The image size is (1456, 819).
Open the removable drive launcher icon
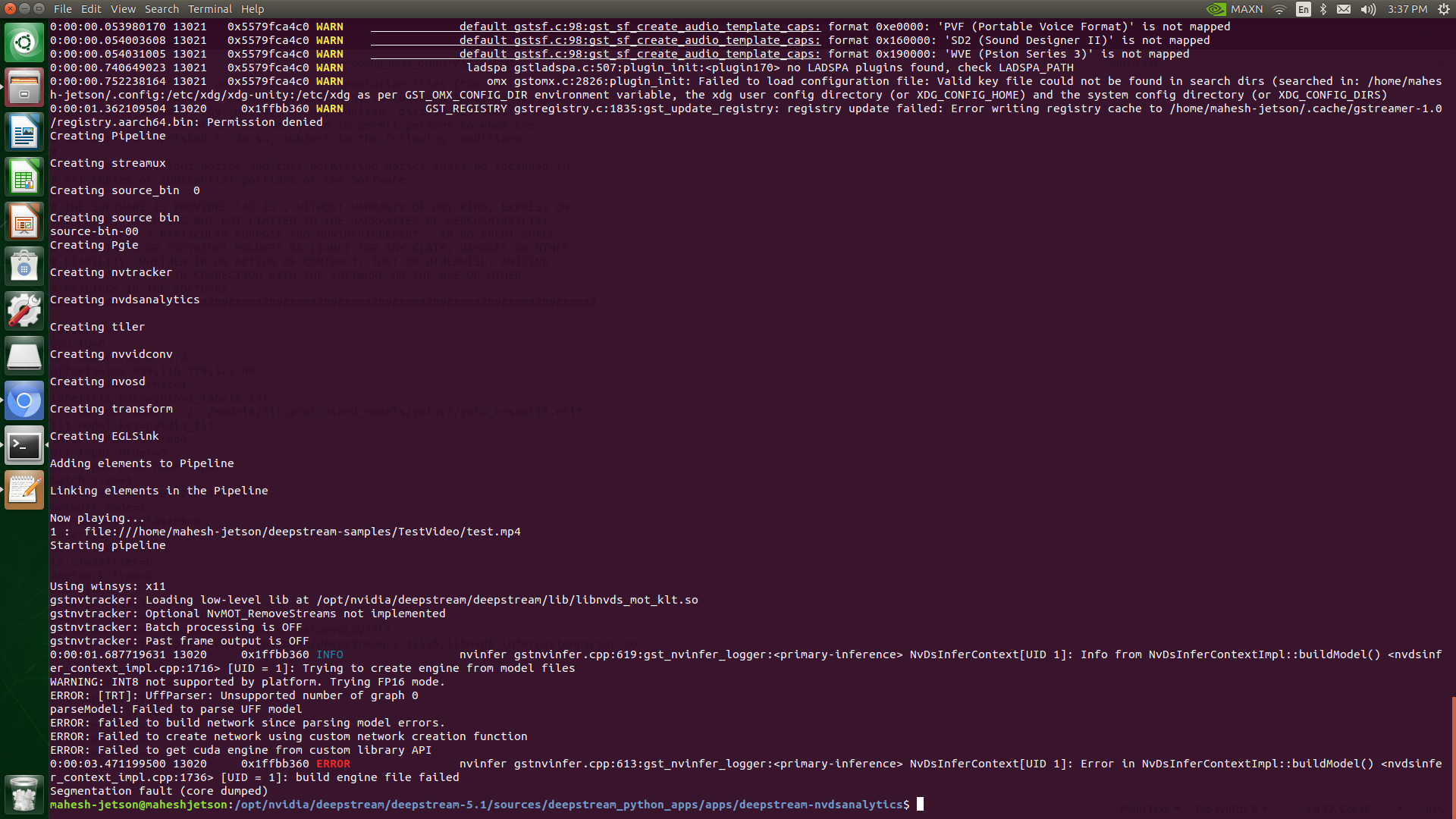(x=24, y=356)
